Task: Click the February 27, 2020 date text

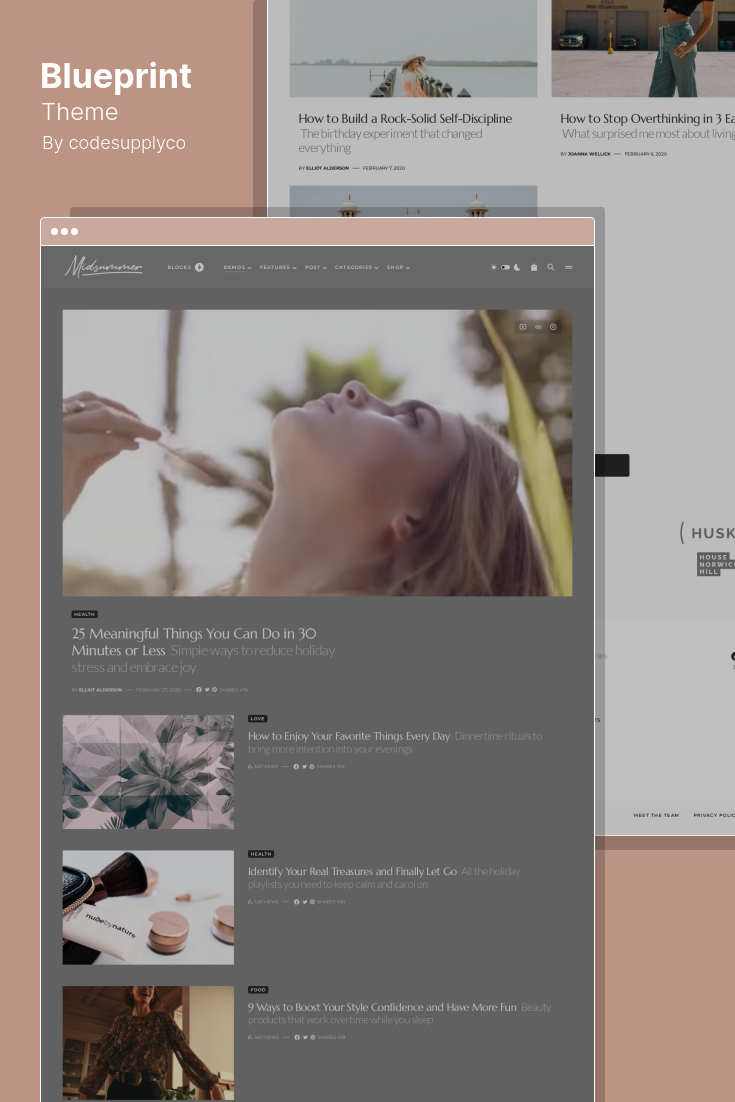Action: 158,690
